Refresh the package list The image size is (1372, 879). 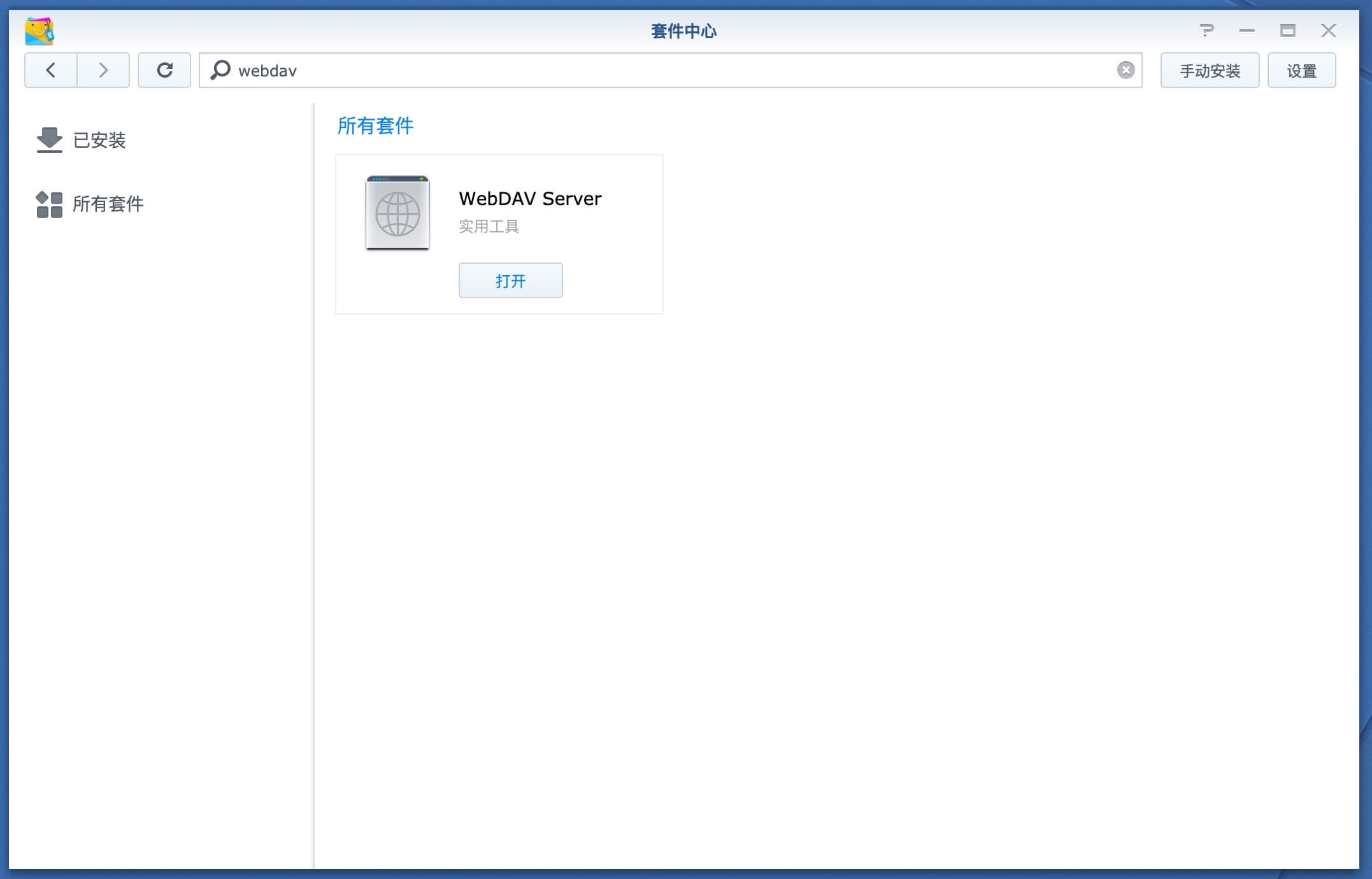coord(164,70)
